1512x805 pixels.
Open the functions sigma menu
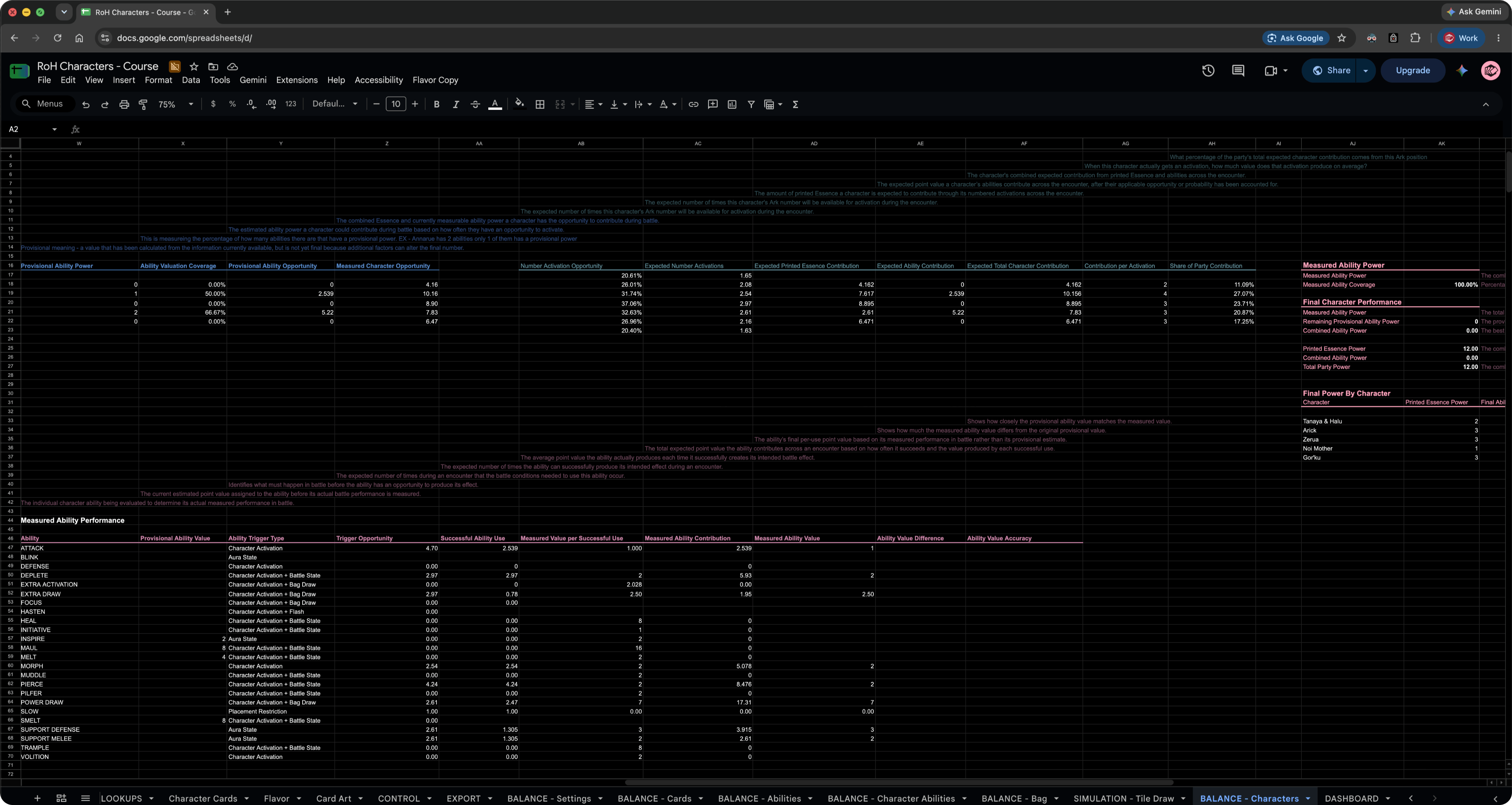(x=795, y=104)
